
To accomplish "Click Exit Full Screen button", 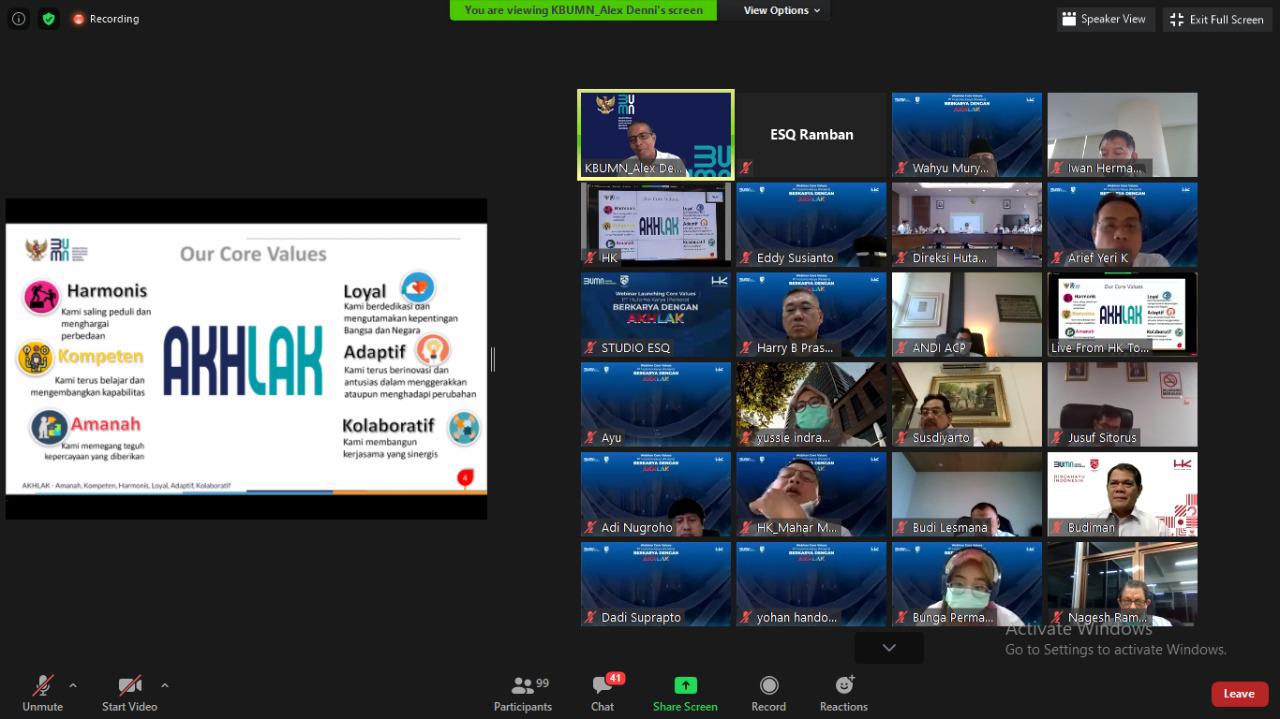I will pyautogui.click(x=1217, y=19).
